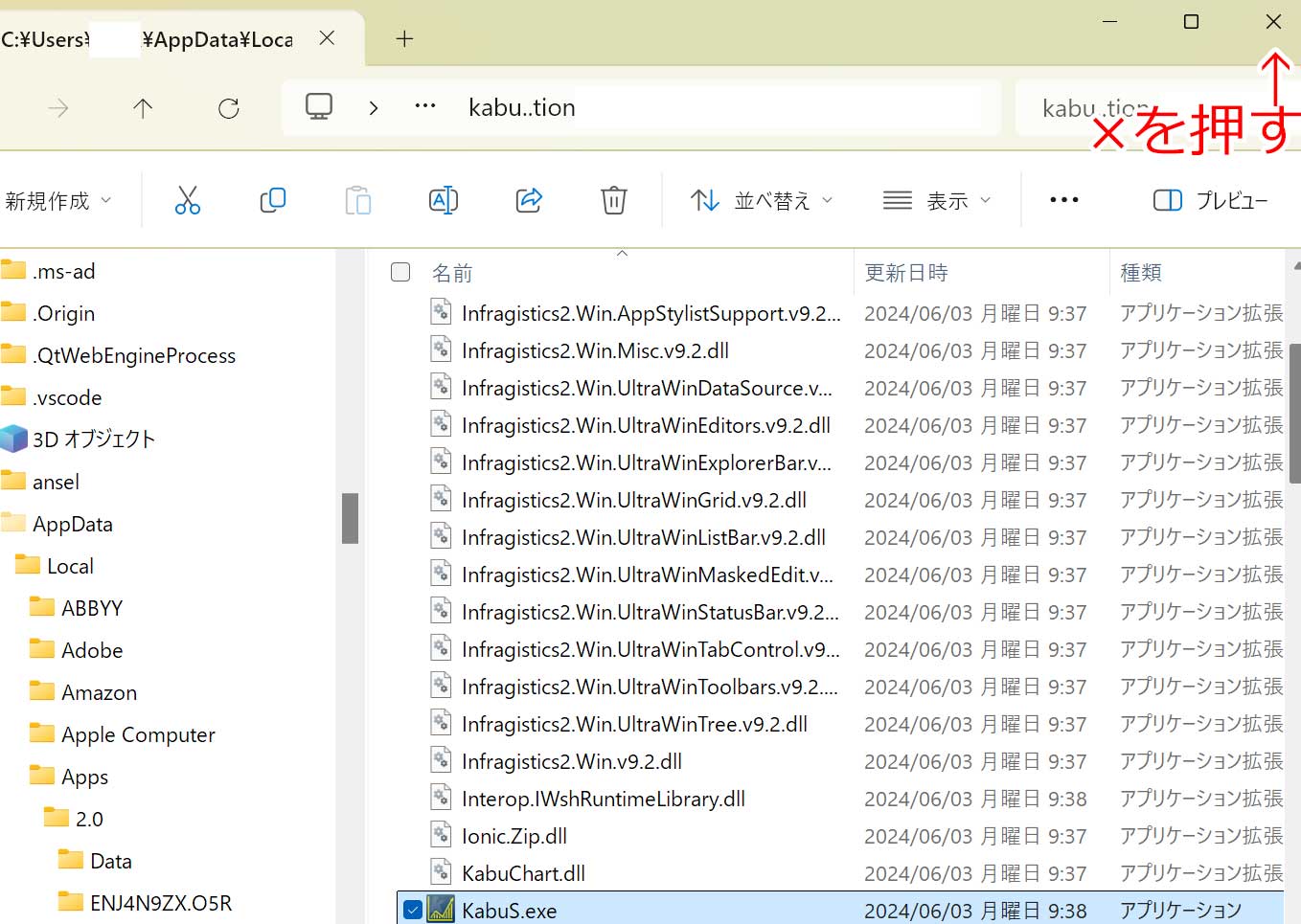Click the Ionic.Zip.dll file icon
Image resolution: width=1301 pixels, height=924 pixels.
pos(441,834)
